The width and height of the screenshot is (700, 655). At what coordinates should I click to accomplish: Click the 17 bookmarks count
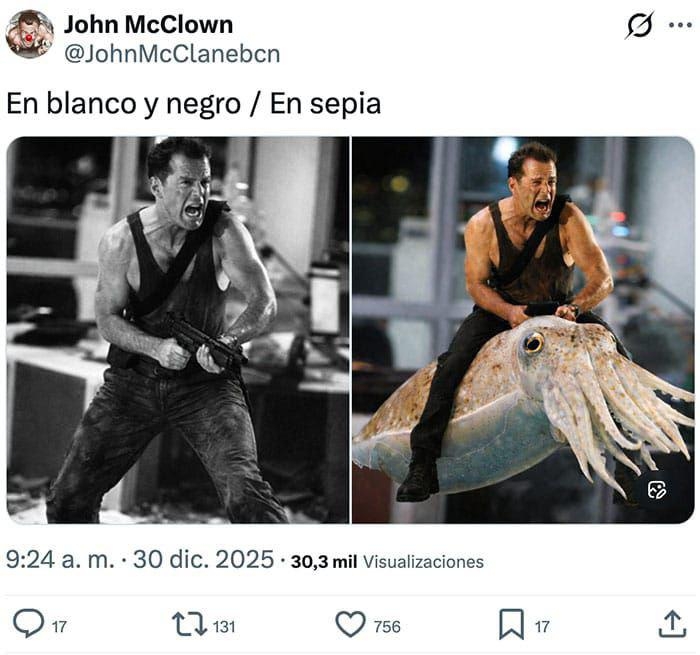pos(542,626)
